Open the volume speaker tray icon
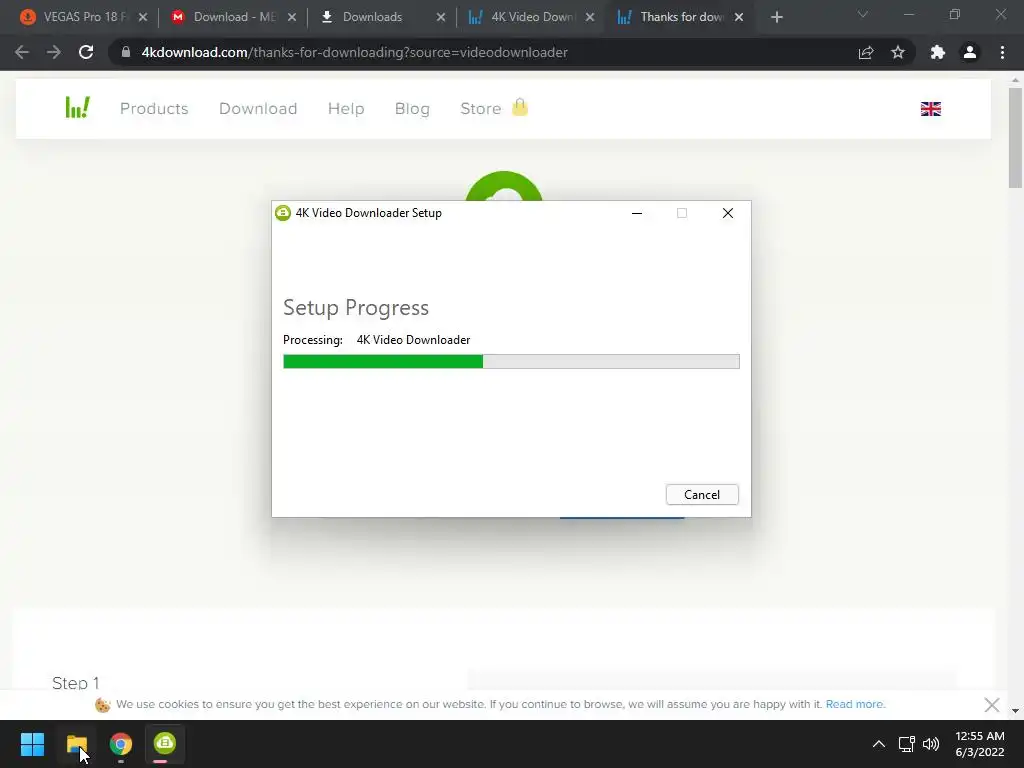Viewport: 1024px width, 768px height. (931, 744)
